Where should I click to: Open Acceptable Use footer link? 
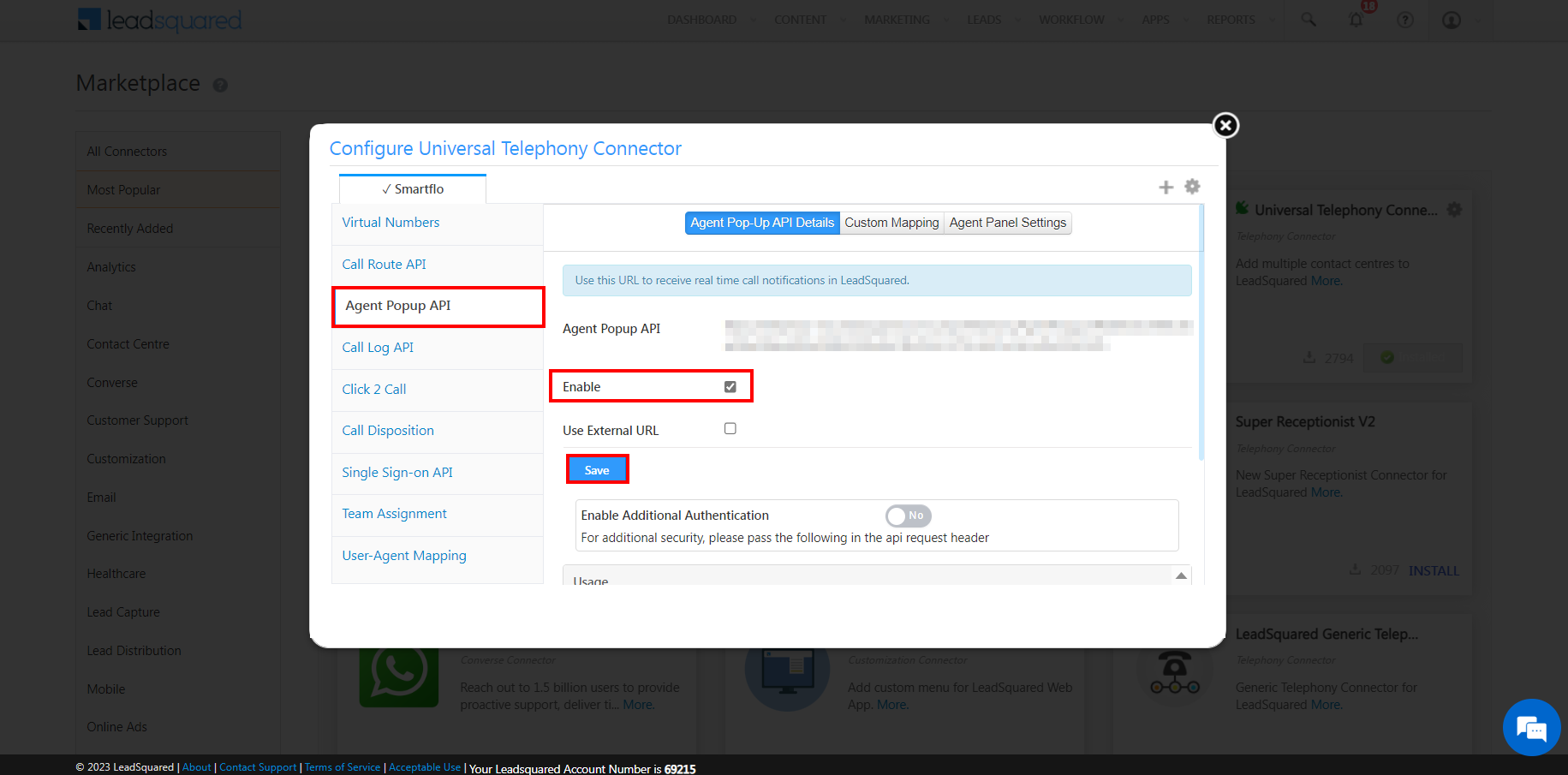[x=425, y=767]
